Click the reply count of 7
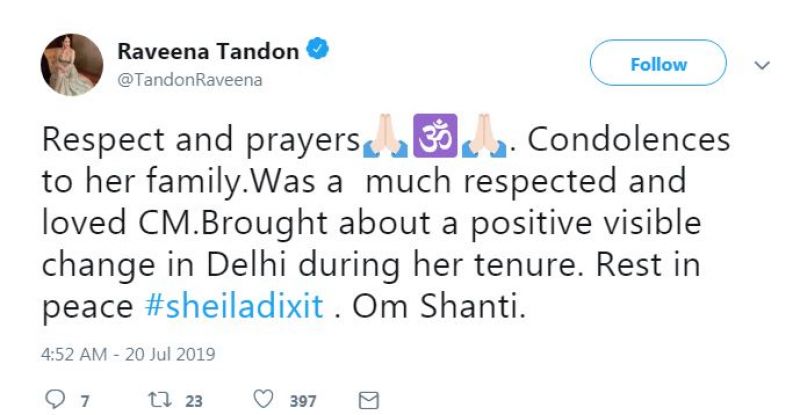The image size is (800, 415). click(85, 401)
